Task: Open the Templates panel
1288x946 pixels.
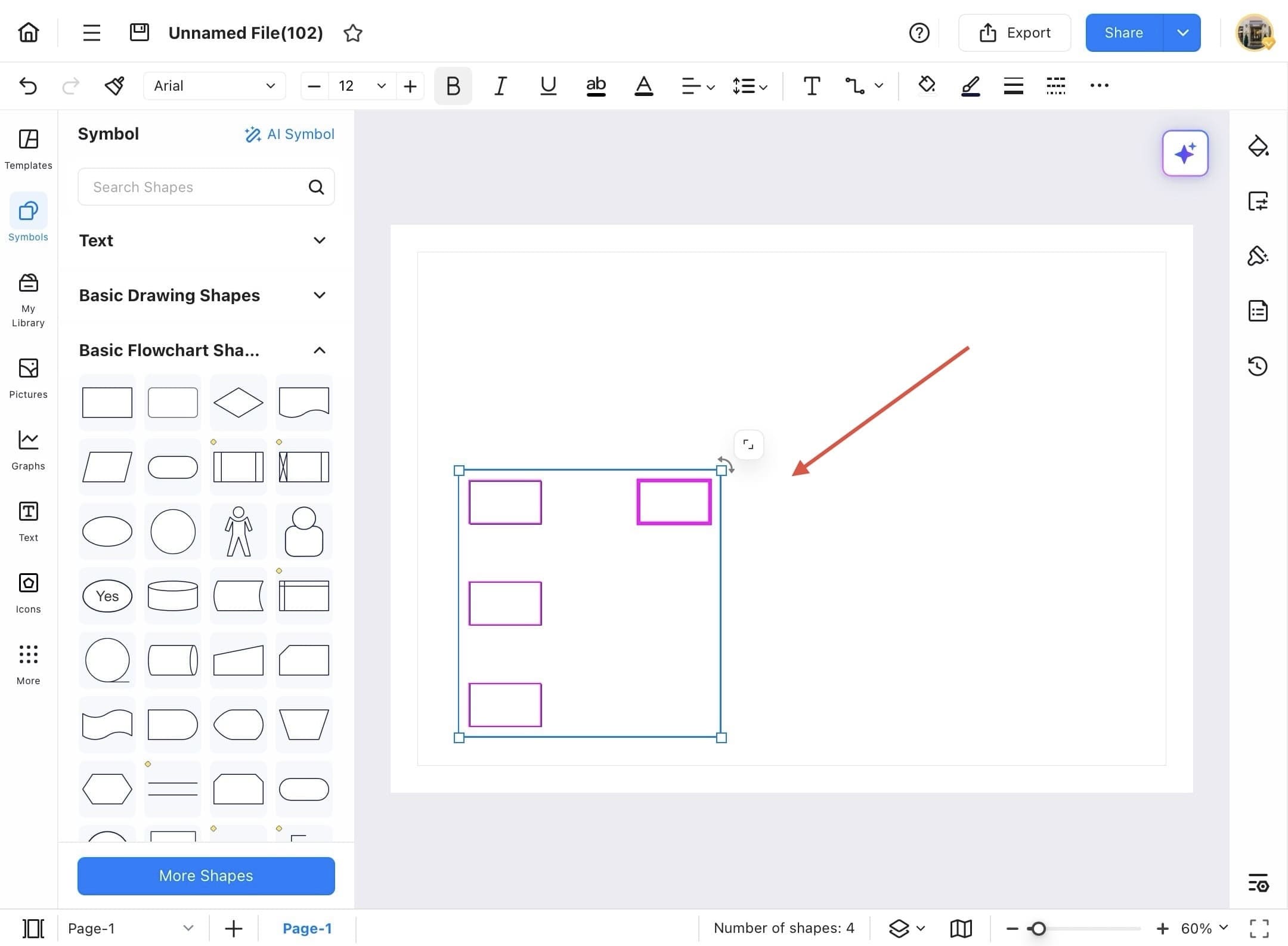Action: (x=27, y=148)
